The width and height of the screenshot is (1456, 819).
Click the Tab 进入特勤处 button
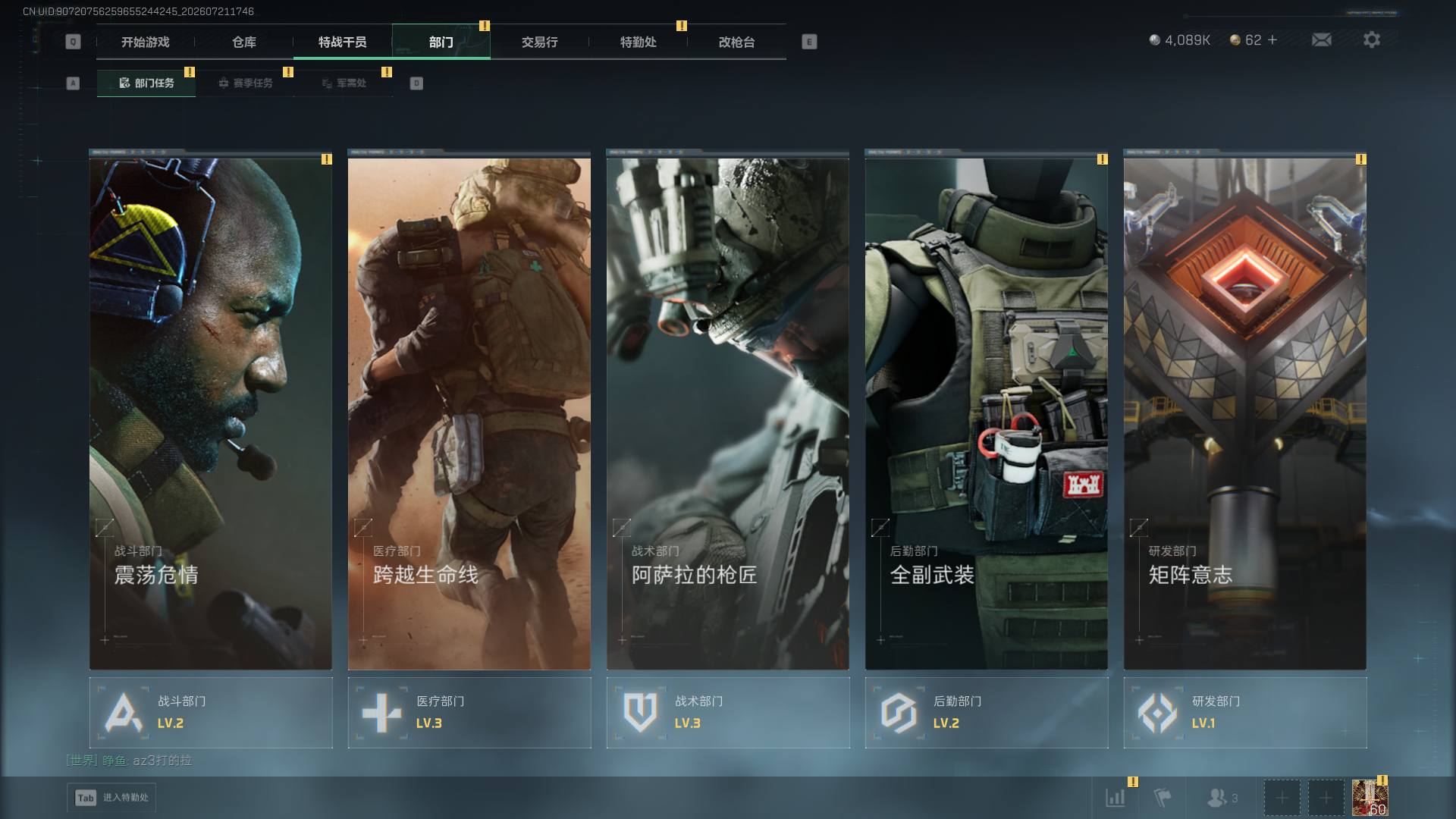pos(112,798)
